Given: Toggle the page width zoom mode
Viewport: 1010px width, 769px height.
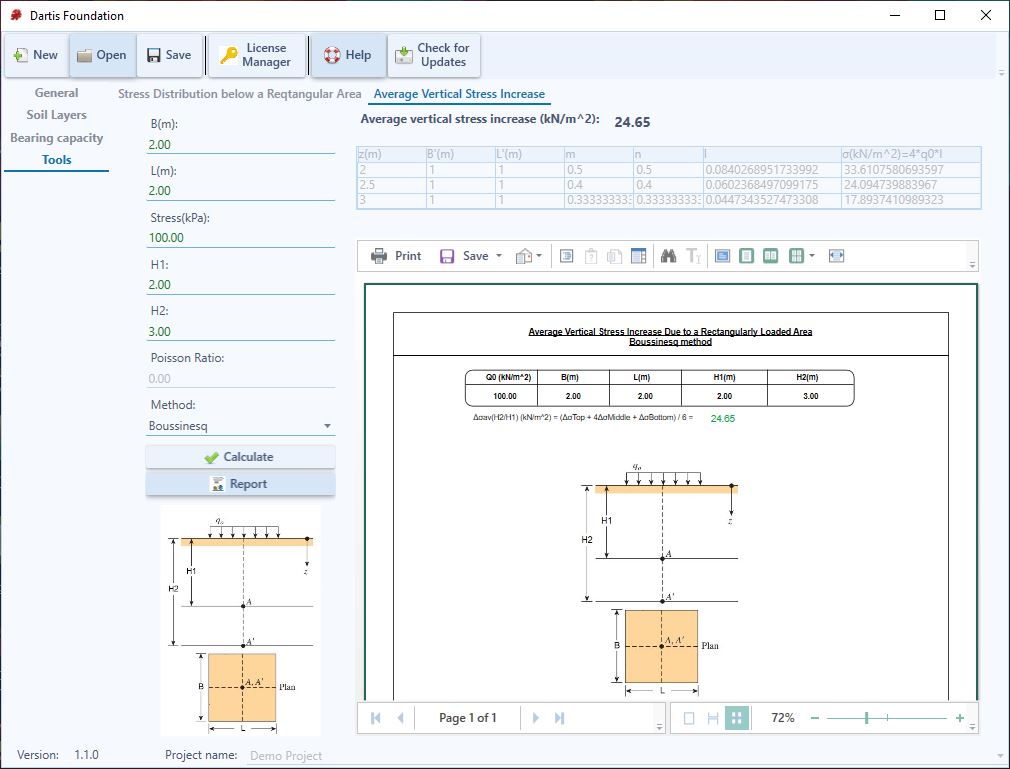Looking at the screenshot, I should [712, 717].
